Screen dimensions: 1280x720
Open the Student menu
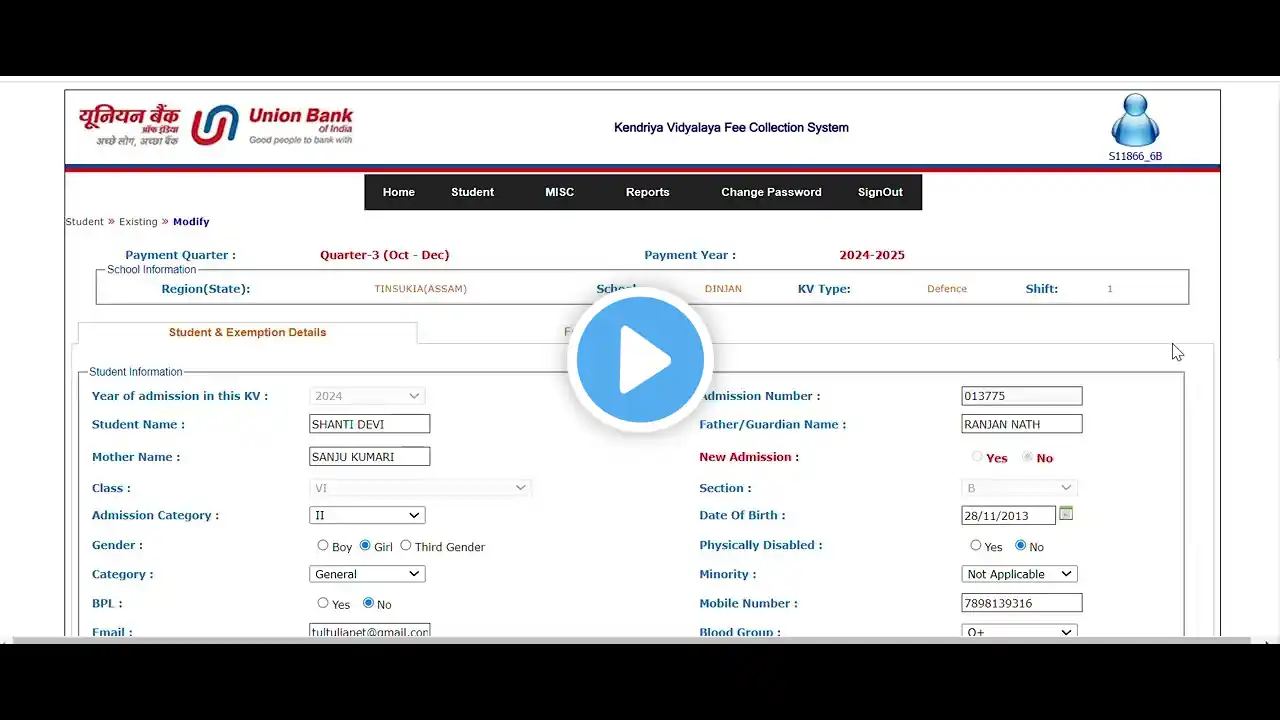(472, 192)
